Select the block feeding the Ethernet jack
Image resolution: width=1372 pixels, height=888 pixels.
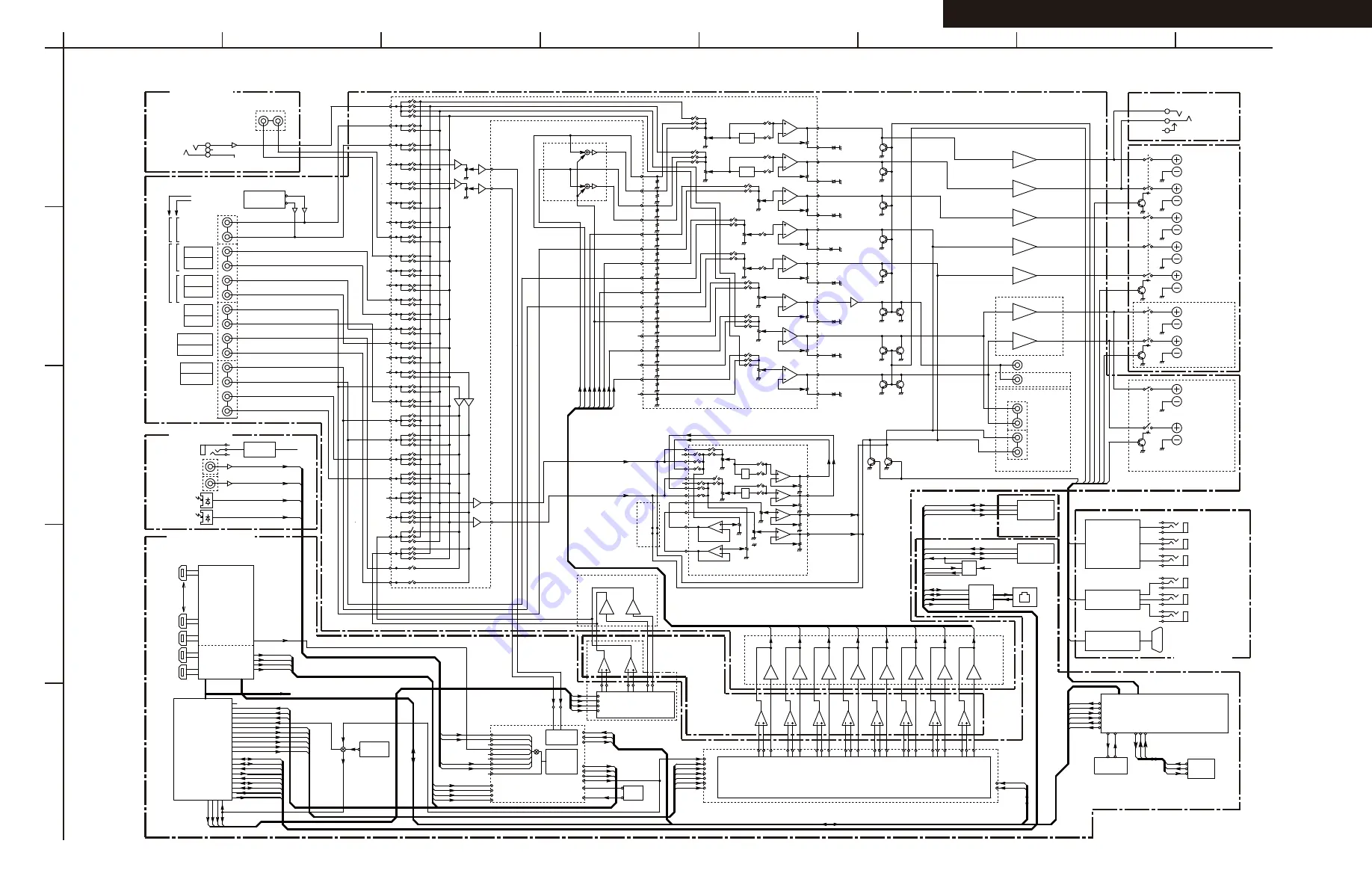click(981, 597)
